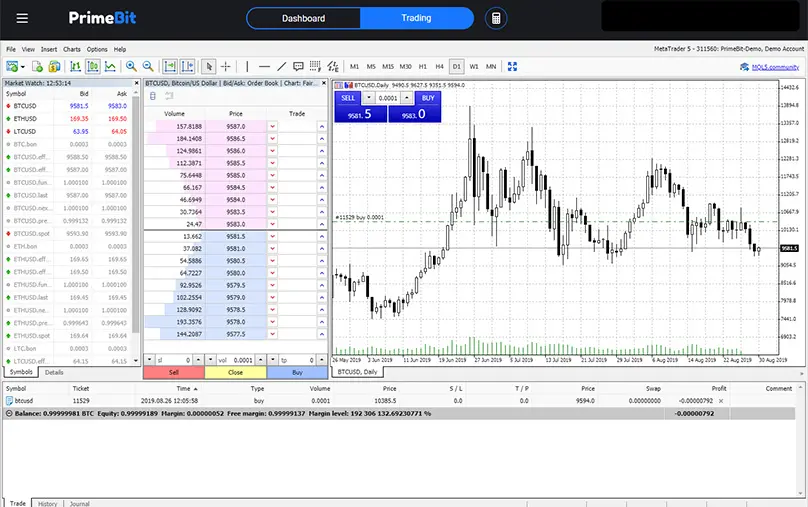Select the crosshair tool

[226, 66]
